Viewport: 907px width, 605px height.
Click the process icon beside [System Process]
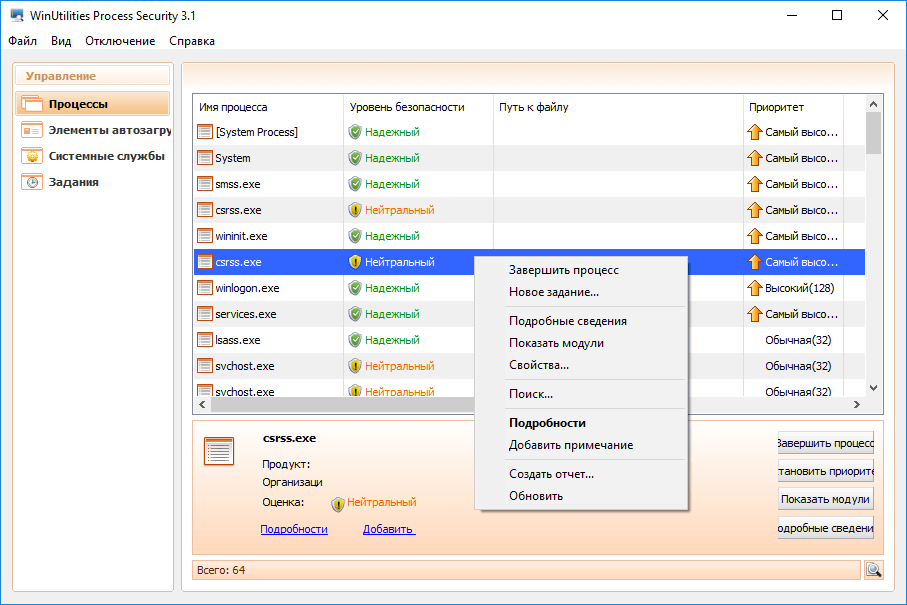click(x=205, y=132)
